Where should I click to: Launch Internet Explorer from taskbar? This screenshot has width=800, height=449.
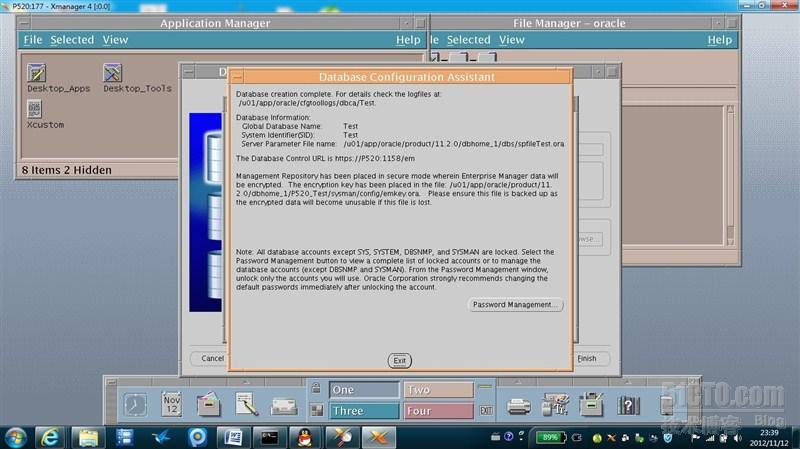click(49, 438)
